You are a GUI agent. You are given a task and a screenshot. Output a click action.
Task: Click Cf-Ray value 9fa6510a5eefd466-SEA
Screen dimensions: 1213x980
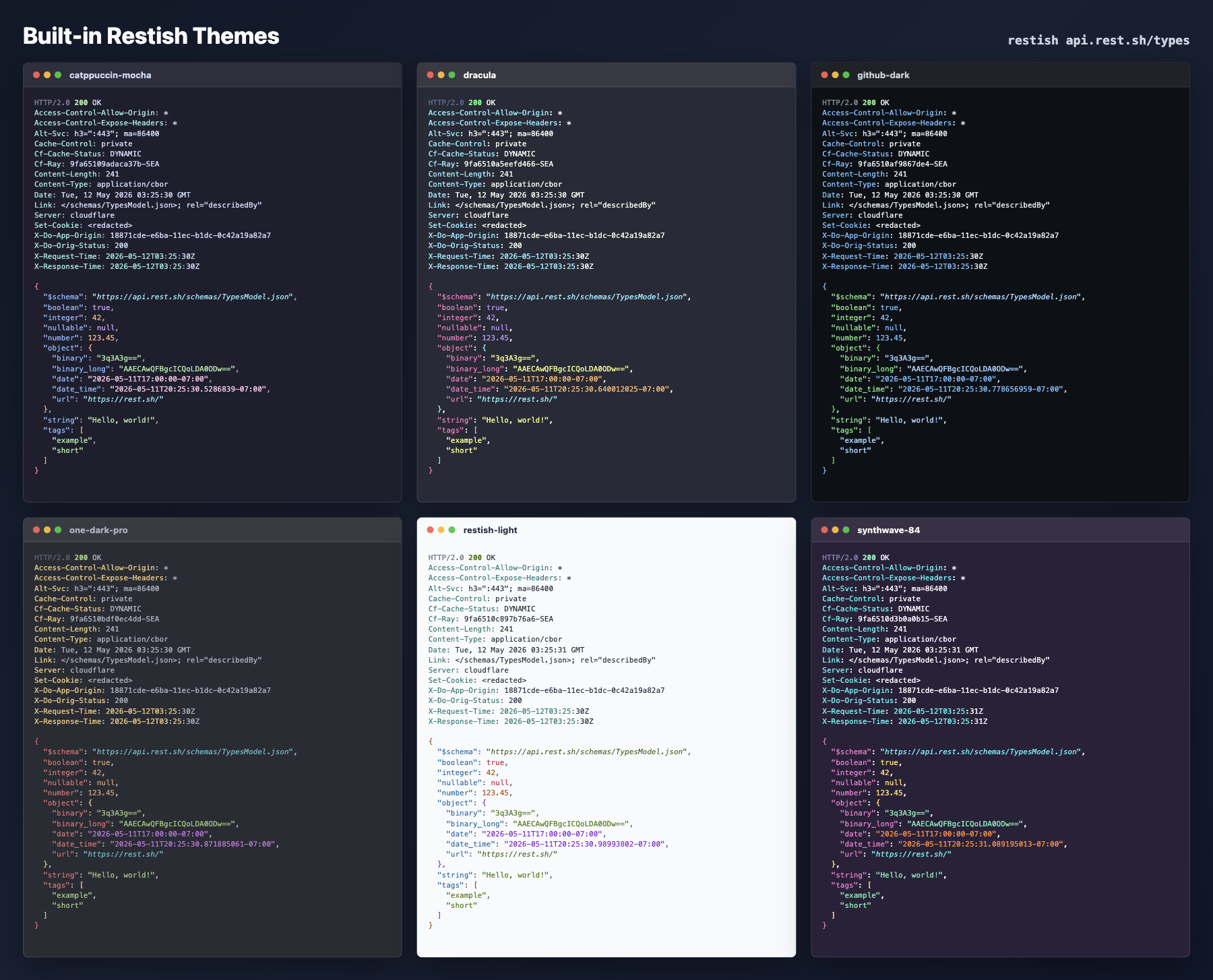[509, 164]
